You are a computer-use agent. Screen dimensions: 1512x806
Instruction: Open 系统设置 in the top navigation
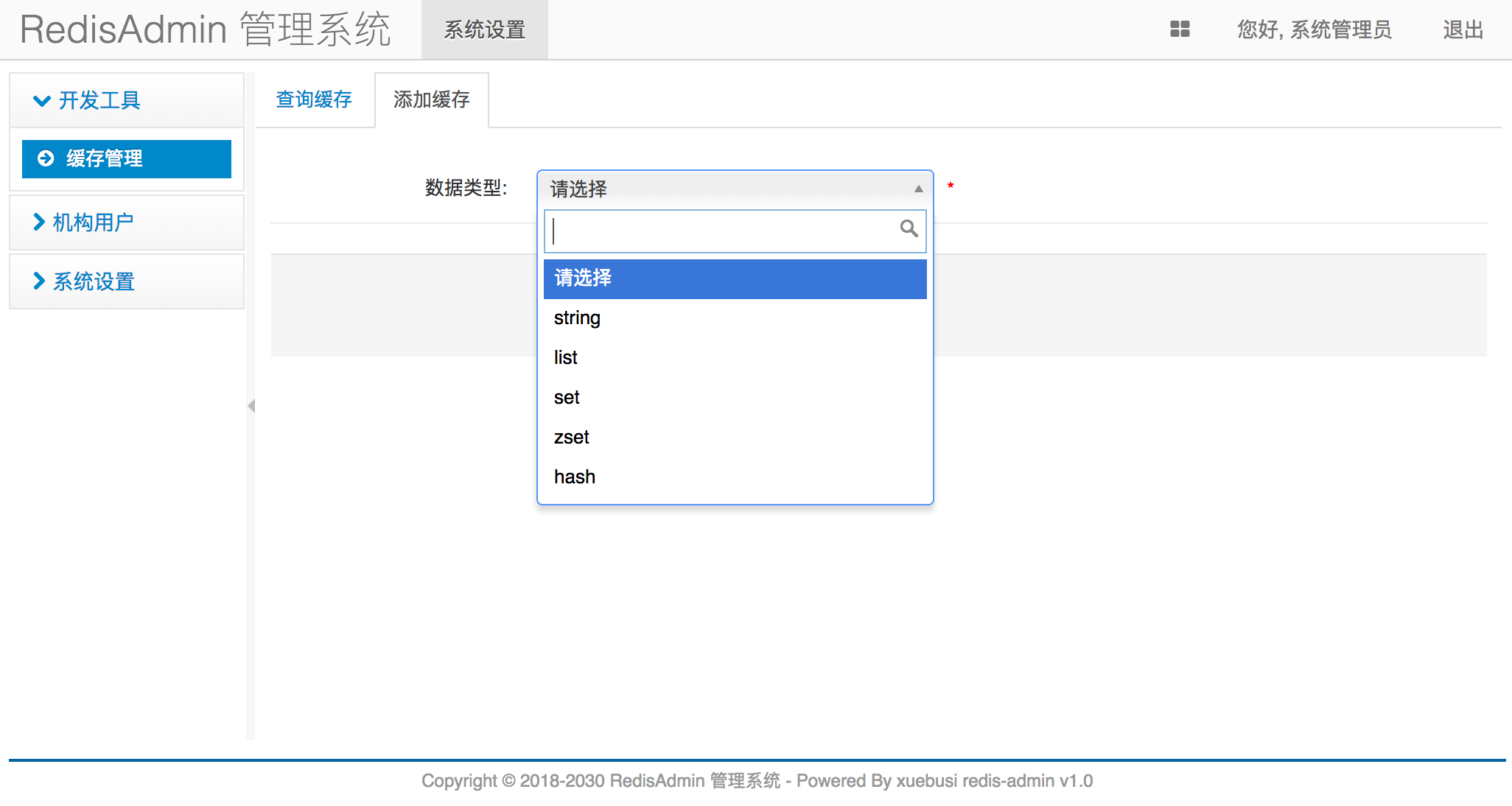coord(484,30)
